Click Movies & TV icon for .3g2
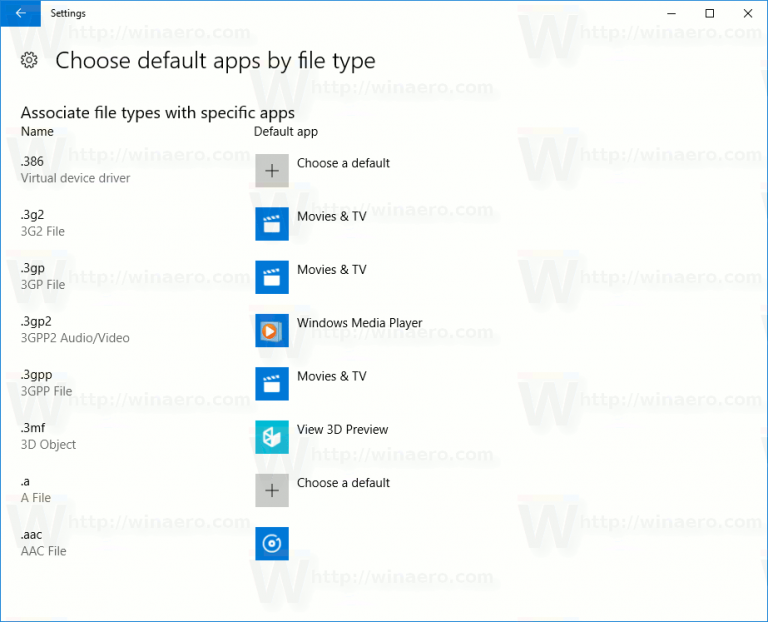768x622 pixels. click(x=272, y=224)
